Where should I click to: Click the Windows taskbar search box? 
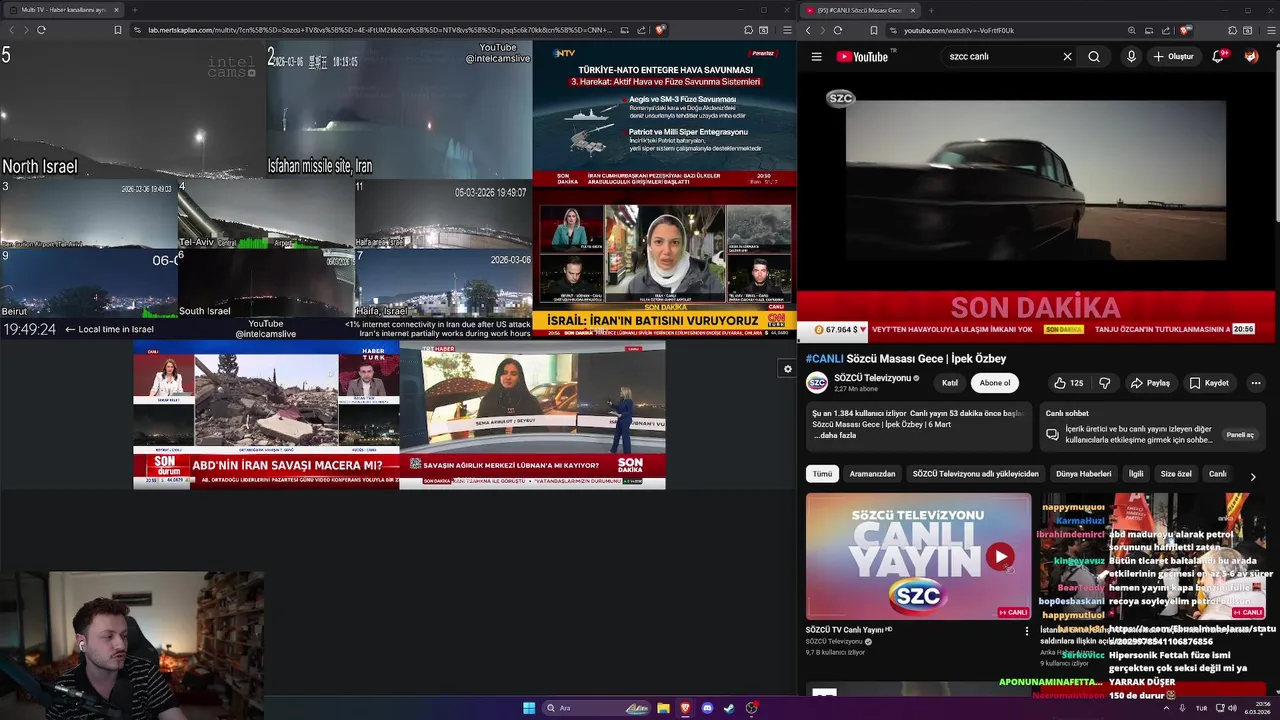[596, 708]
